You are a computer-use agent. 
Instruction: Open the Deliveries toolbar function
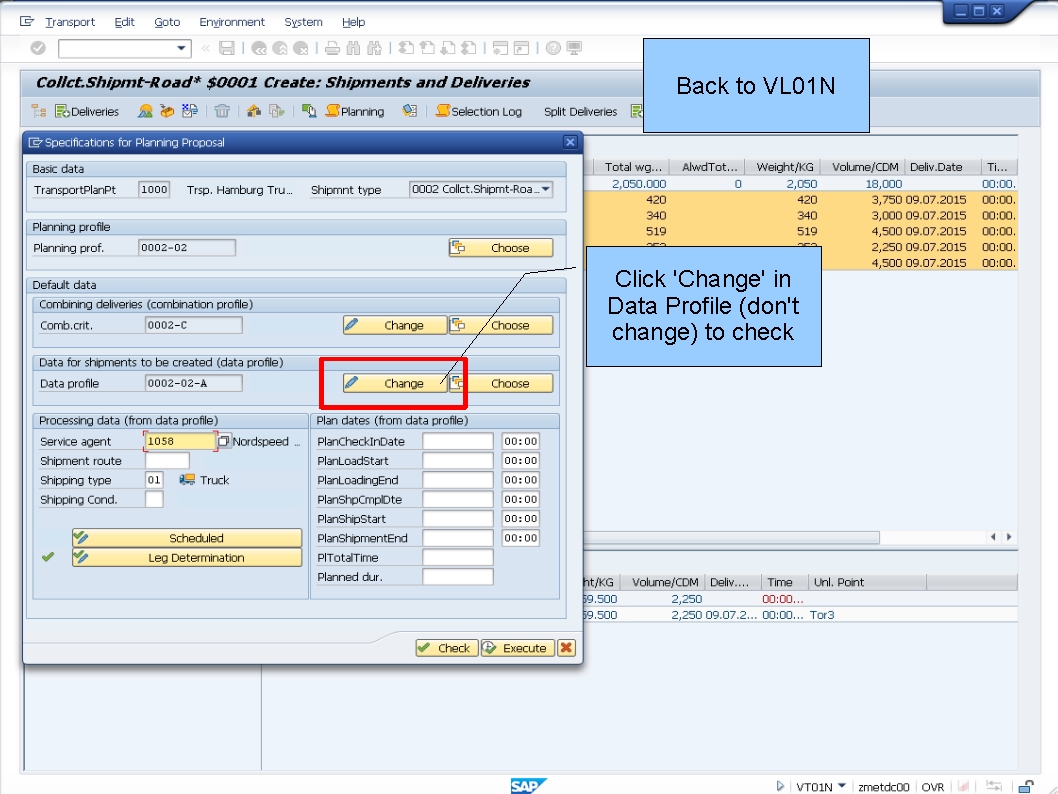[x=85, y=111]
